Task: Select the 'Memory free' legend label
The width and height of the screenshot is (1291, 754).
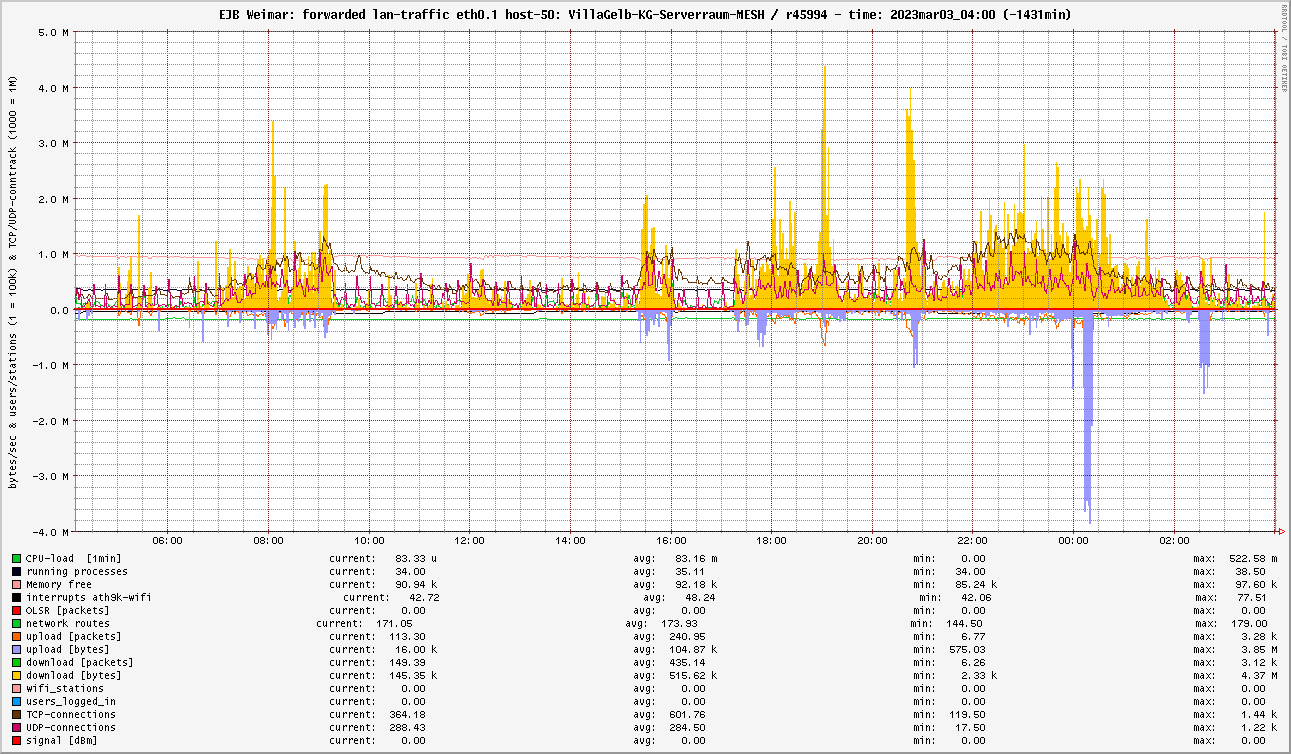Action: coord(59,584)
